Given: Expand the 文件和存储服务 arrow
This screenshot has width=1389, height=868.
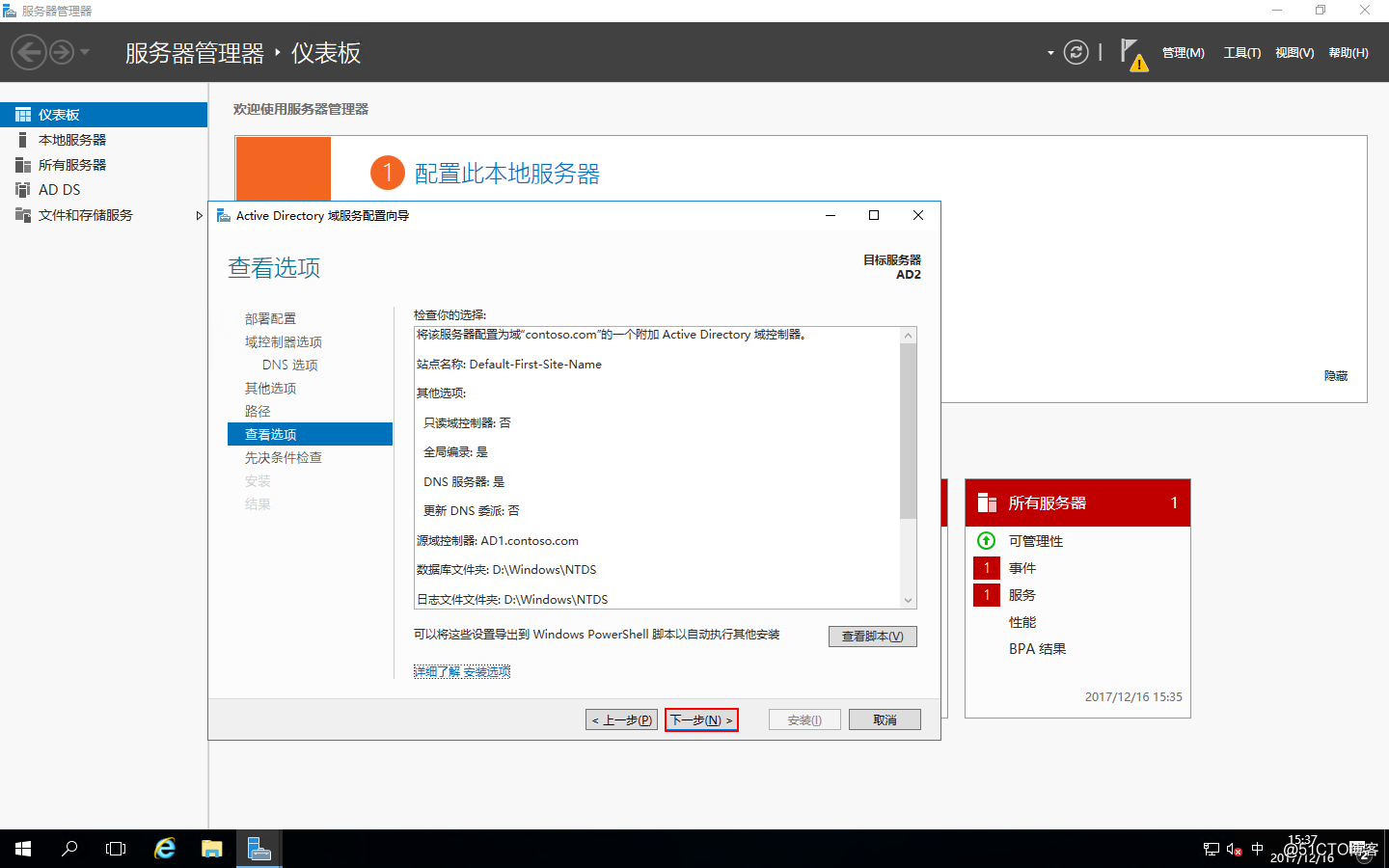Looking at the screenshot, I should click(199, 215).
